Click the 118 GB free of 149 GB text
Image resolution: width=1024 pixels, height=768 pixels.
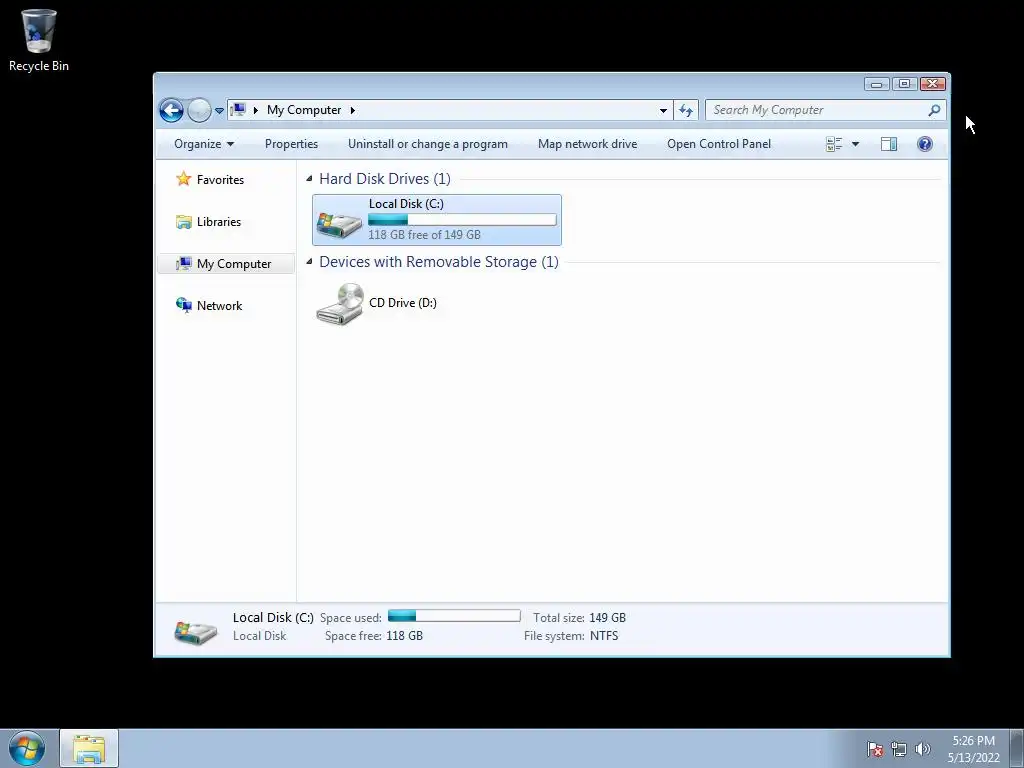point(424,234)
